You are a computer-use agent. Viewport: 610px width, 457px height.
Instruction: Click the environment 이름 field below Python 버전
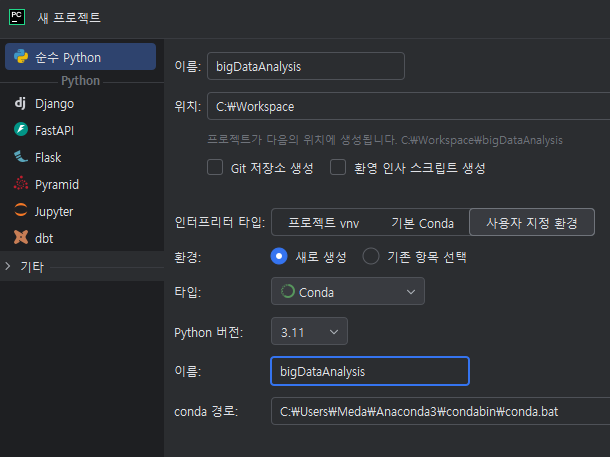[370, 371]
